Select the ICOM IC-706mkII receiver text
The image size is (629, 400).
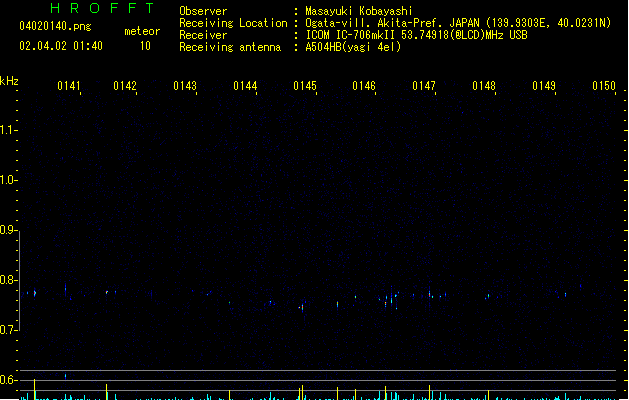tap(416, 35)
